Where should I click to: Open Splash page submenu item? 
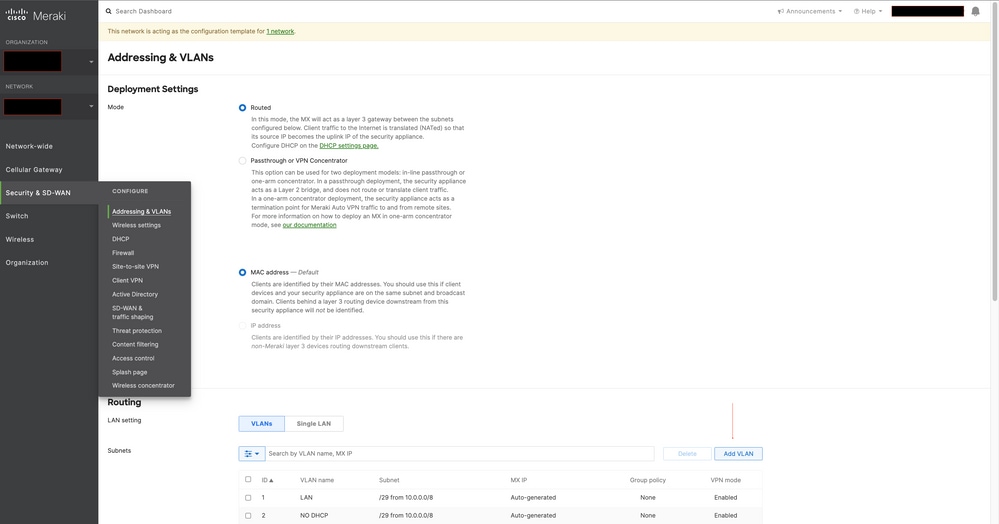tap(129, 372)
